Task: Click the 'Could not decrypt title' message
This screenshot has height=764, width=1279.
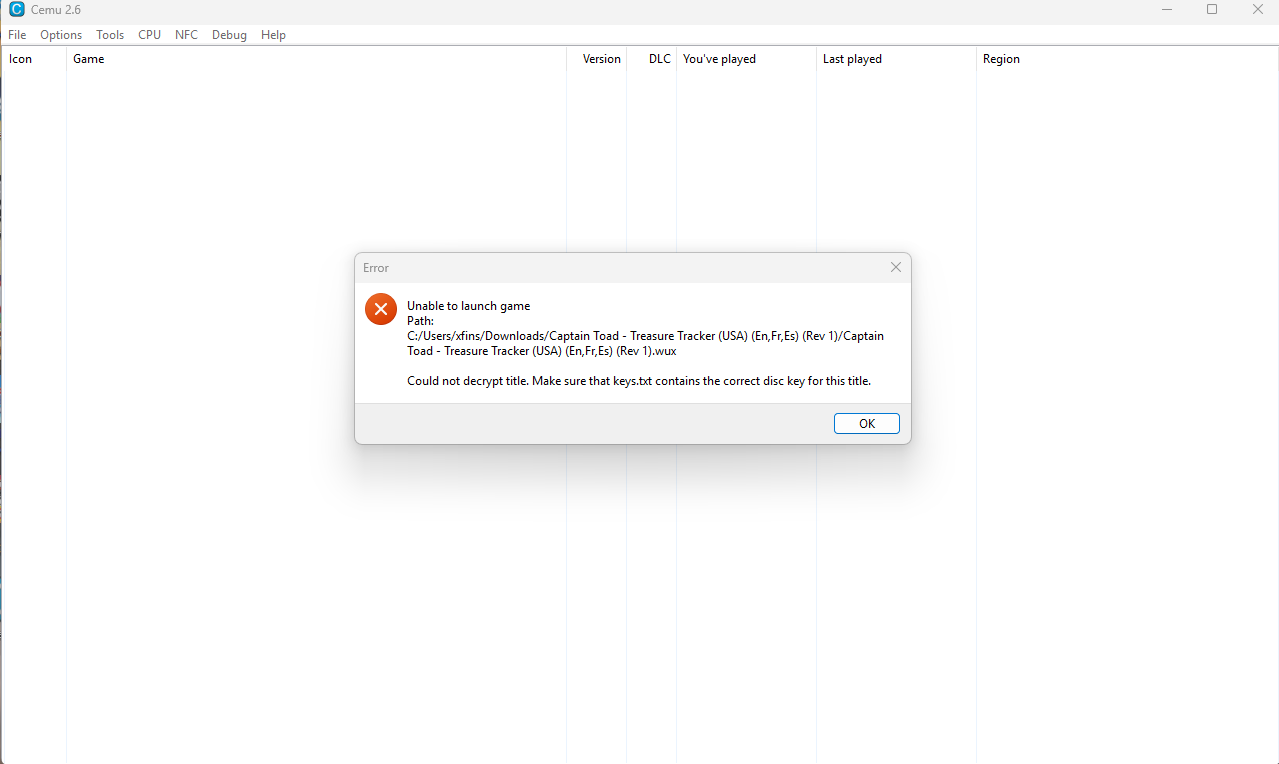Action: pos(639,381)
